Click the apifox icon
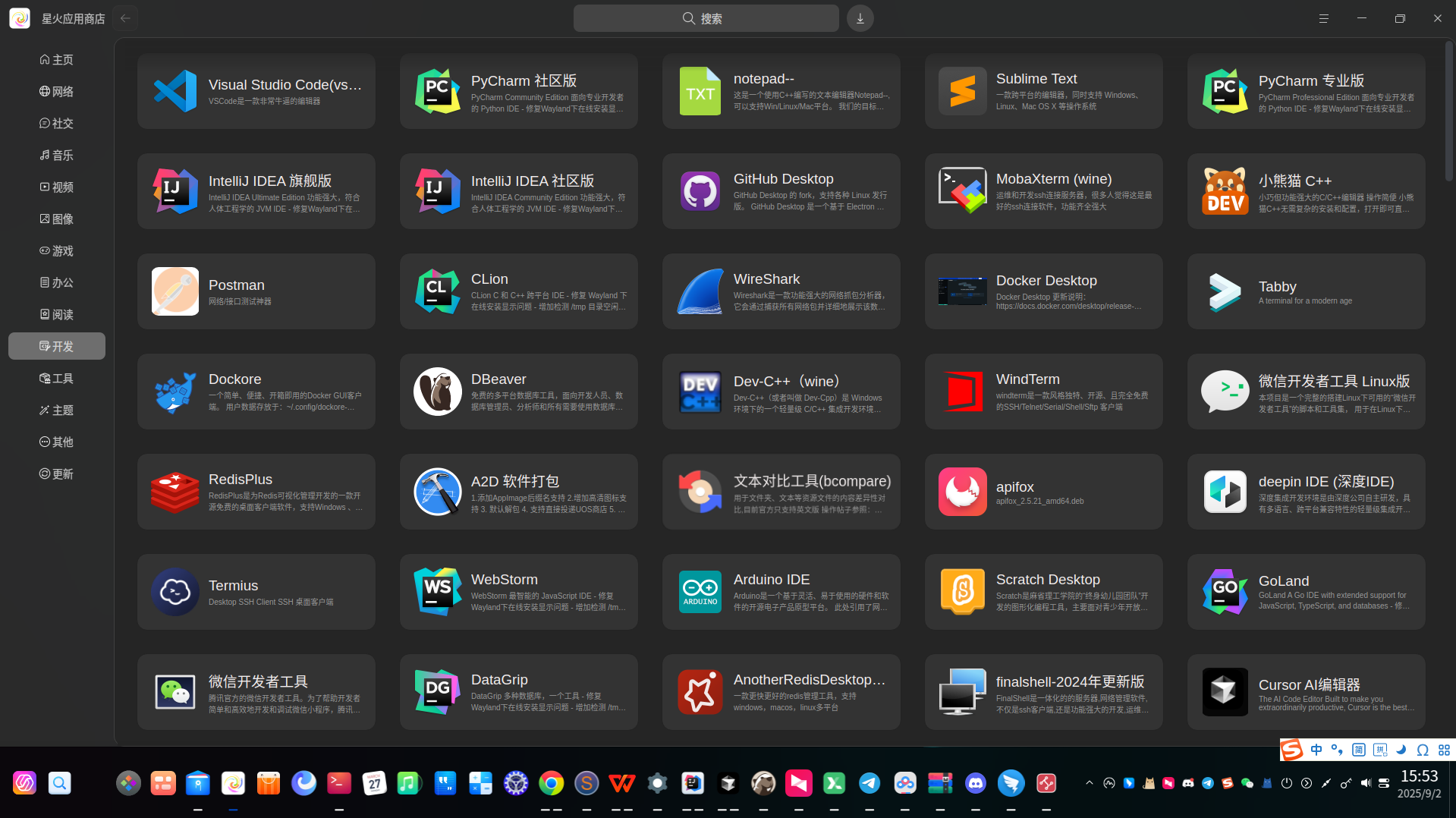 962,492
